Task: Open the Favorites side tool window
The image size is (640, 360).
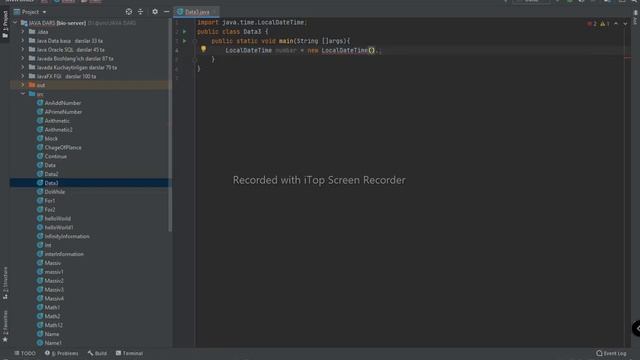Action: [5, 326]
